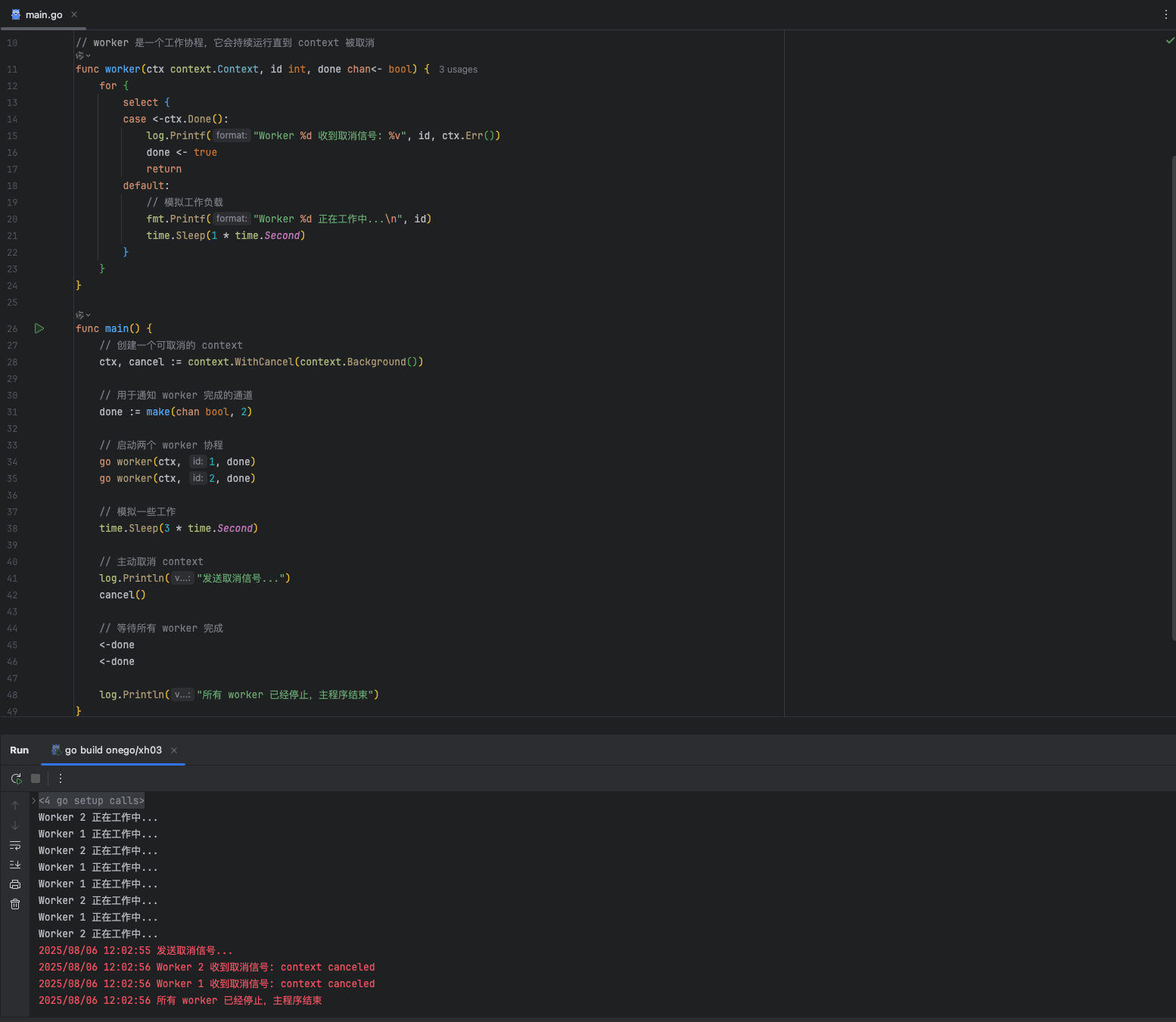Click 'ctx.Err()' in the log.Printf call
This screenshot has width=1176, height=1022.
tap(468, 136)
